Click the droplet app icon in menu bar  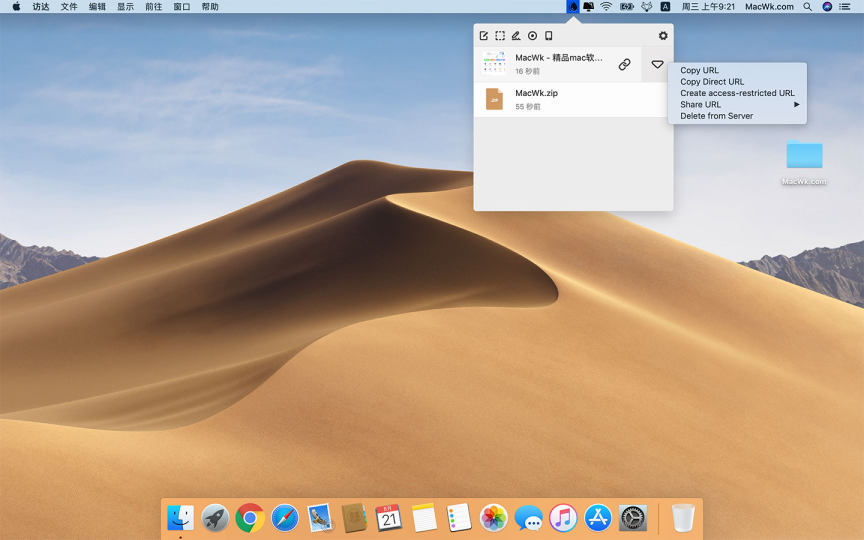[x=573, y=7]
